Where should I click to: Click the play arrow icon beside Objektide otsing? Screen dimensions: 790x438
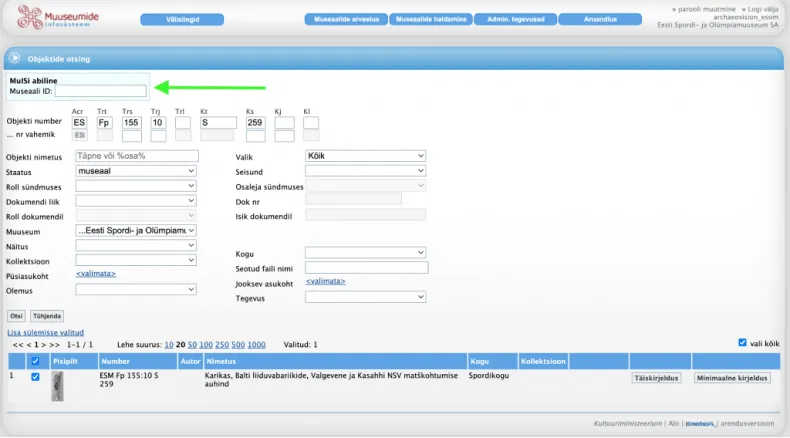point(16,59)
